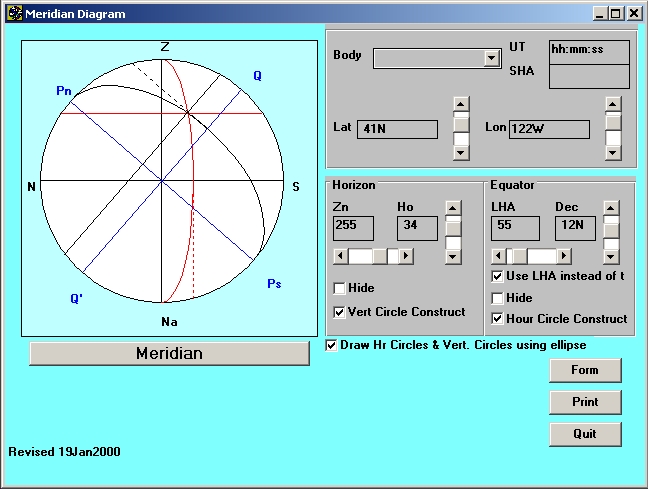Click right arrow of Zn horizontal scrollbar

tap(406, 256)
